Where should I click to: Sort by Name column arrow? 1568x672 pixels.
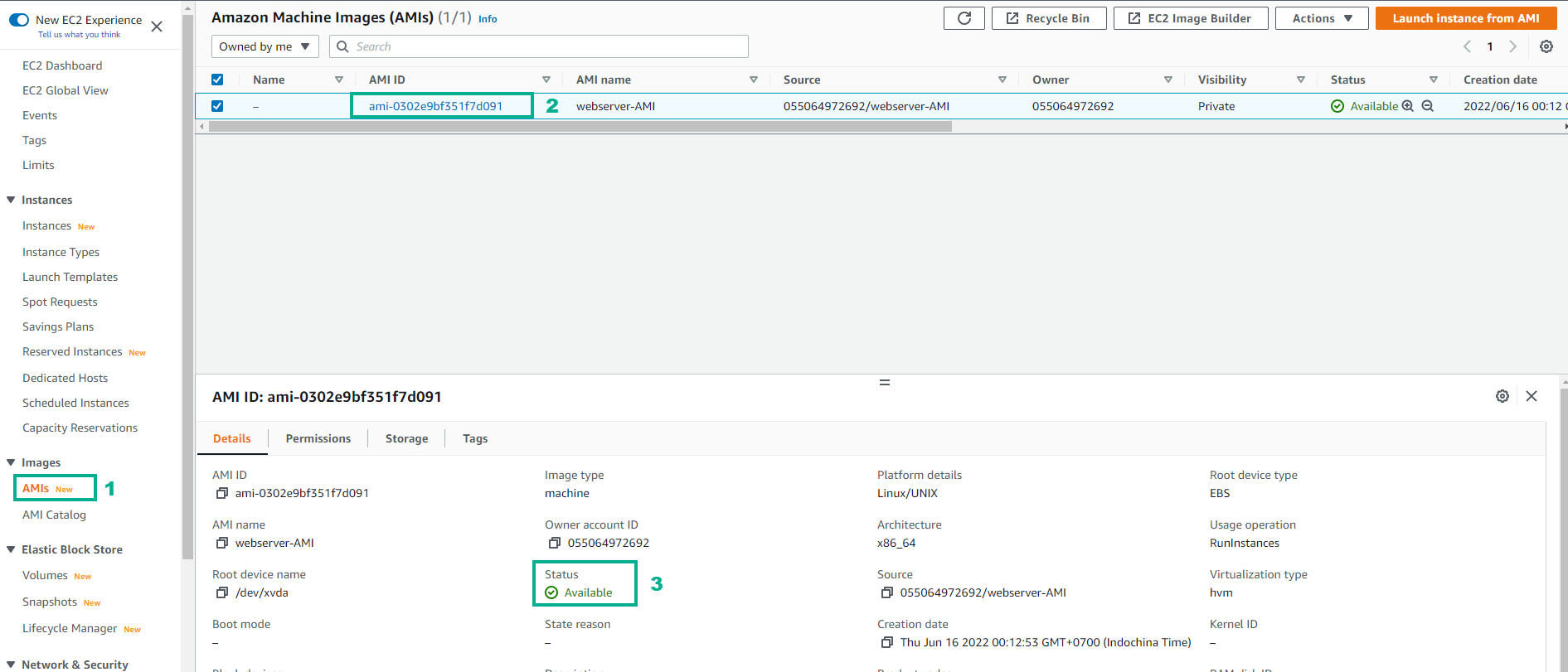[338, 80]
